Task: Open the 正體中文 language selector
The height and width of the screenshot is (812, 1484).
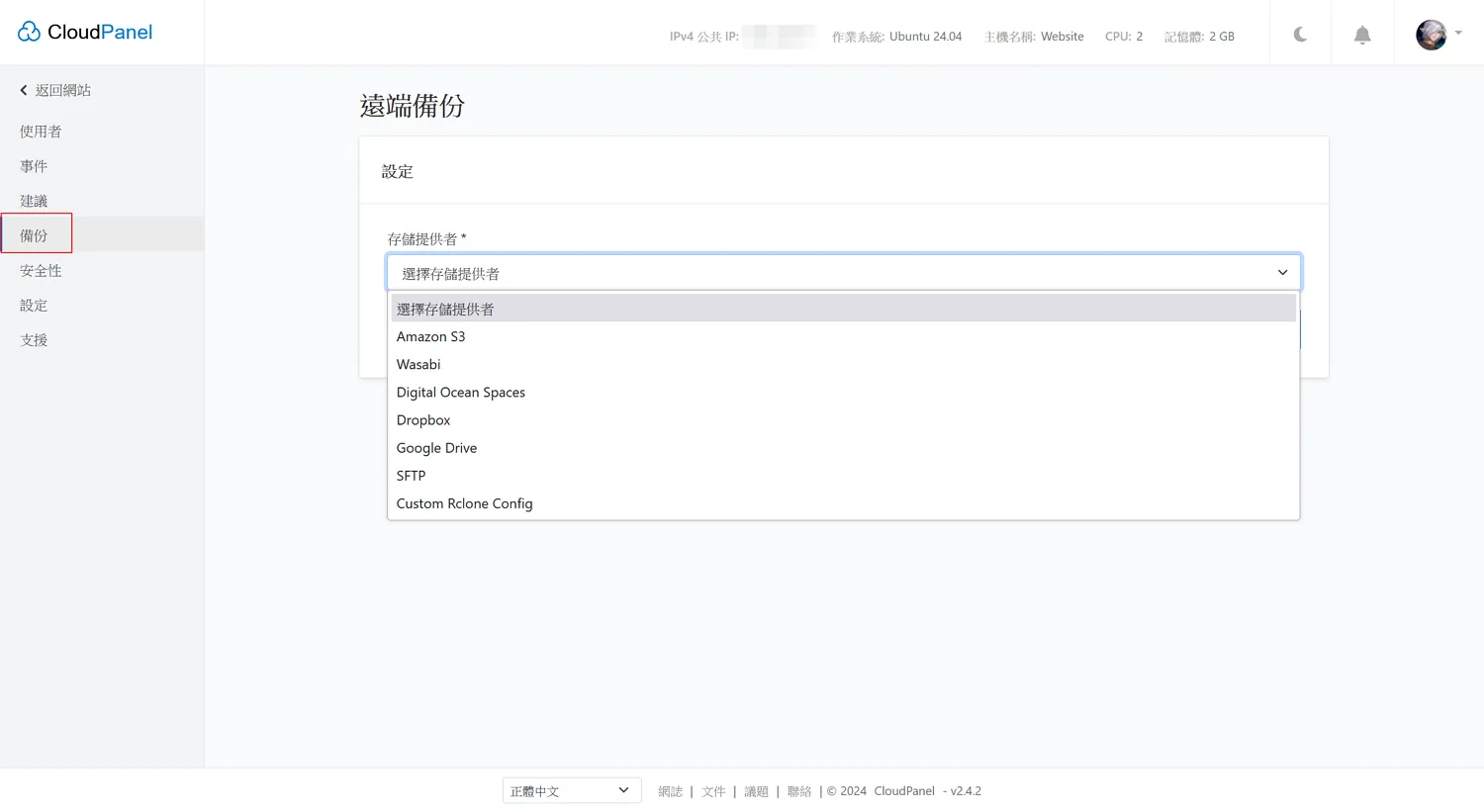Action: click(x=571, y=791)
